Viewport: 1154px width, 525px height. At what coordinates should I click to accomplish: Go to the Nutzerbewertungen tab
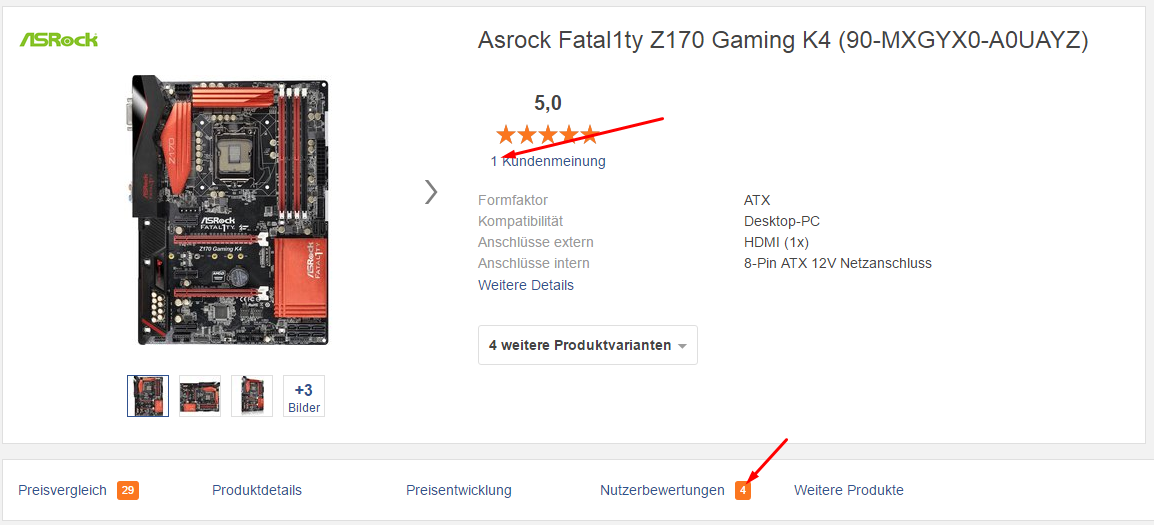point(662,490)
